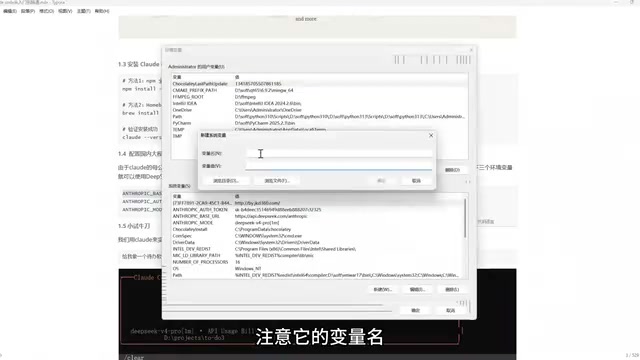Select the NUMBER_OF_PROCESSORS system variable row
The height and width of the screenshot is (360, 640).
click(317, 262)
